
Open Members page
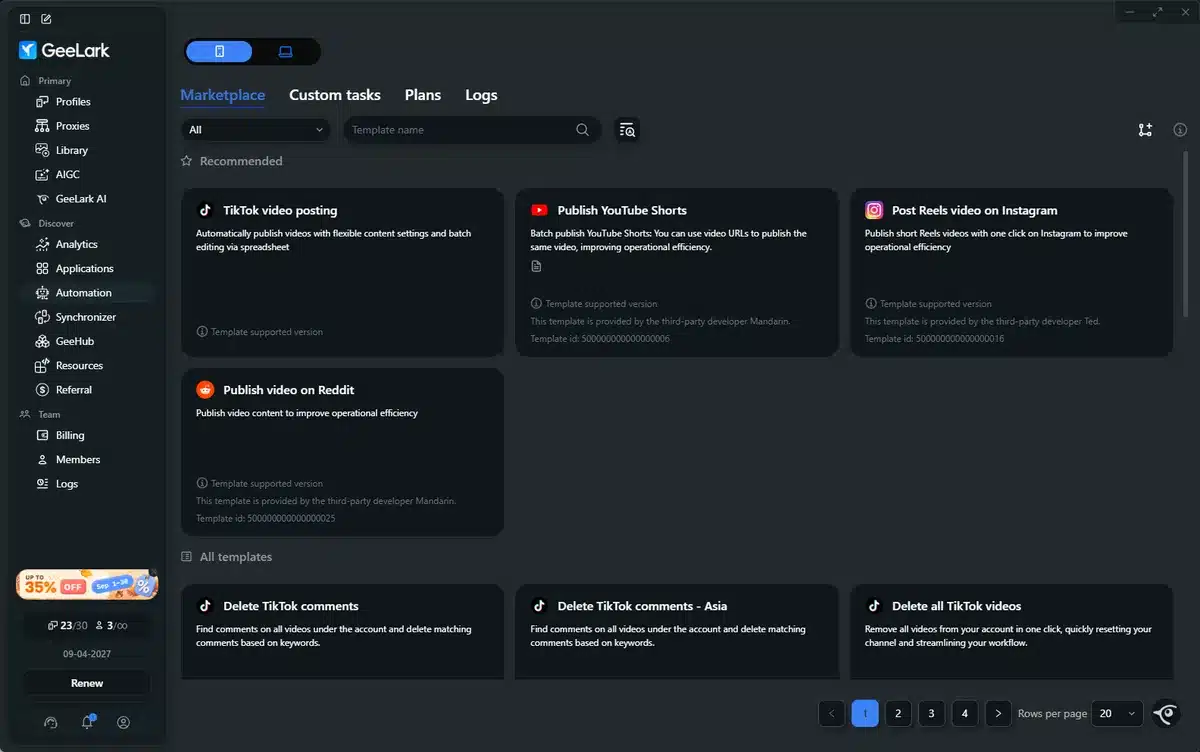[77, 460]
